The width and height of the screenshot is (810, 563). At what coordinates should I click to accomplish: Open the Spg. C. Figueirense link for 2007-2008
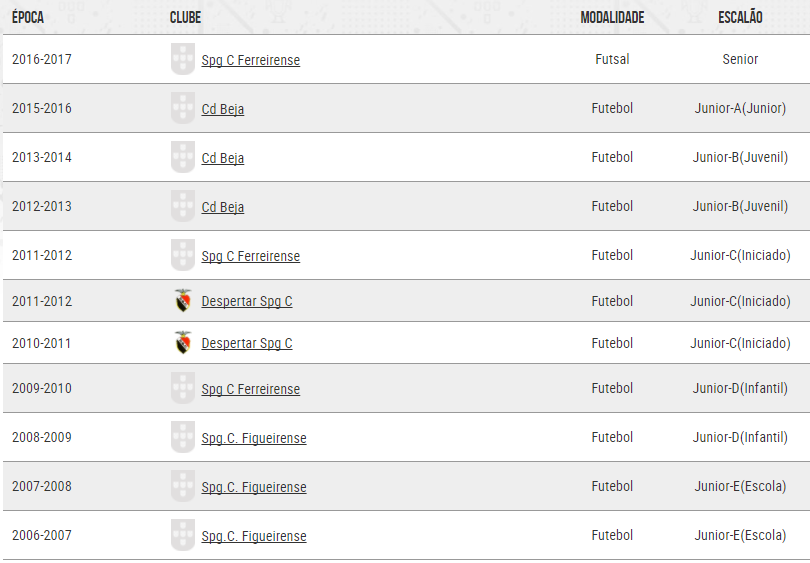click(253, 487)
